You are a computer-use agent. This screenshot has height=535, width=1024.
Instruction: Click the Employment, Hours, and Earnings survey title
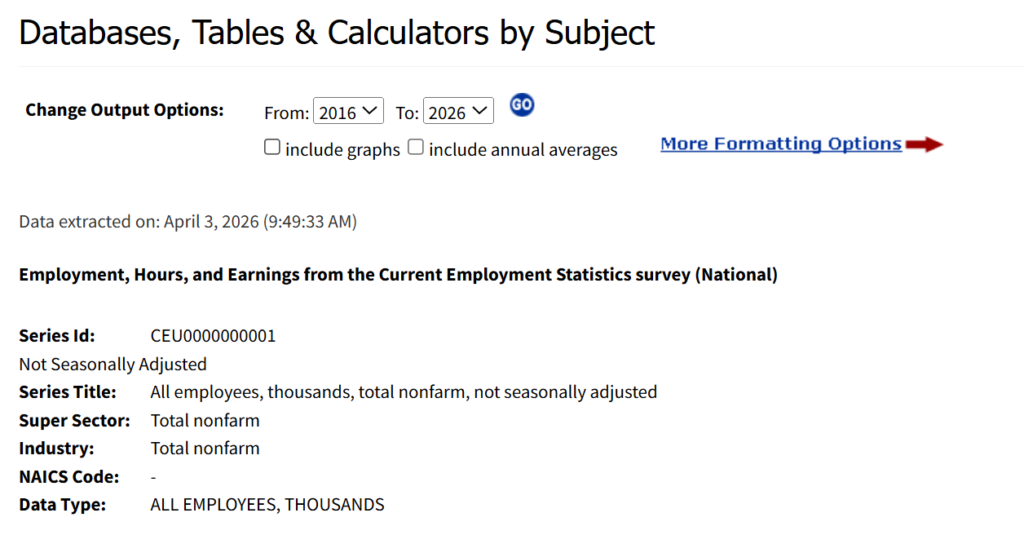coord(398,275)
